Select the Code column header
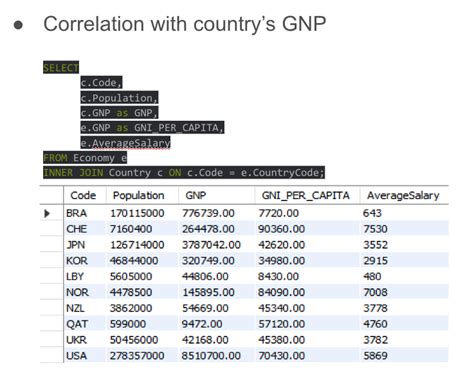Screen dimensions: 474x377 (x=85, y=195)
